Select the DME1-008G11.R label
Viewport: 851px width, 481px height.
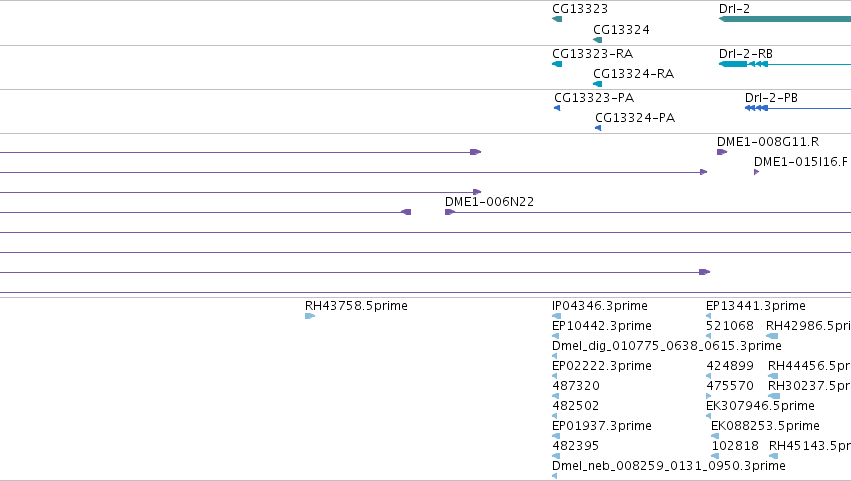point(767,142)
